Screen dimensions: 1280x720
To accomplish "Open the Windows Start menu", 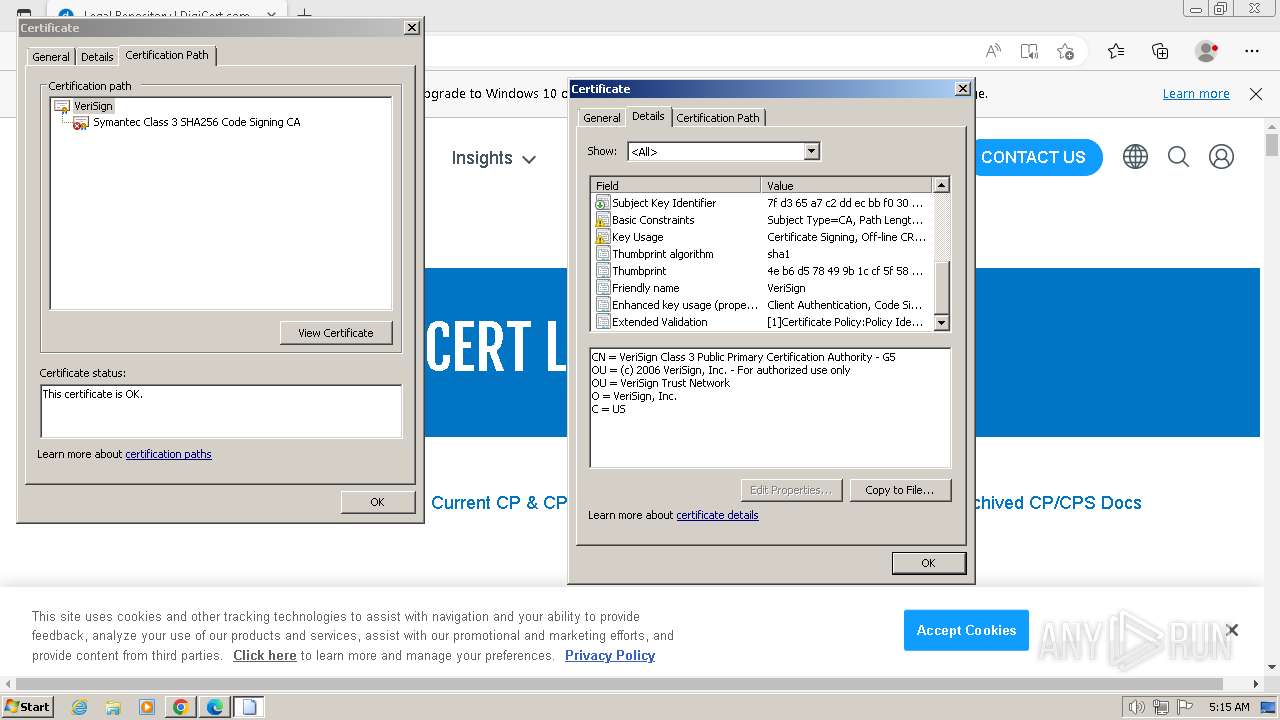I will pos(27,707).
